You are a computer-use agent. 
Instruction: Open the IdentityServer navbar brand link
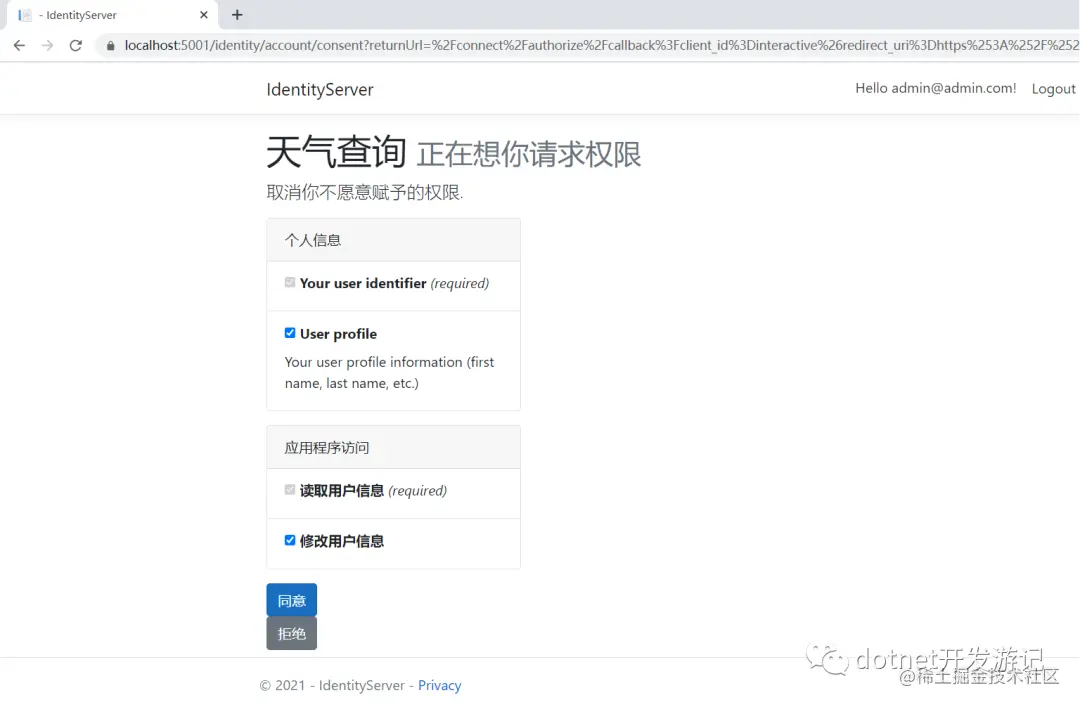click(320, 90)
